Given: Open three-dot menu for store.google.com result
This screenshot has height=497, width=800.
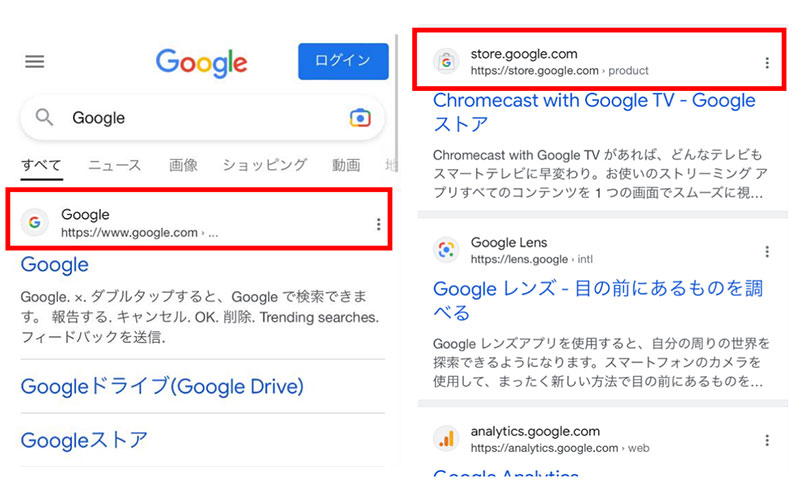Looking at the screenshot, I should click(767, 63).
